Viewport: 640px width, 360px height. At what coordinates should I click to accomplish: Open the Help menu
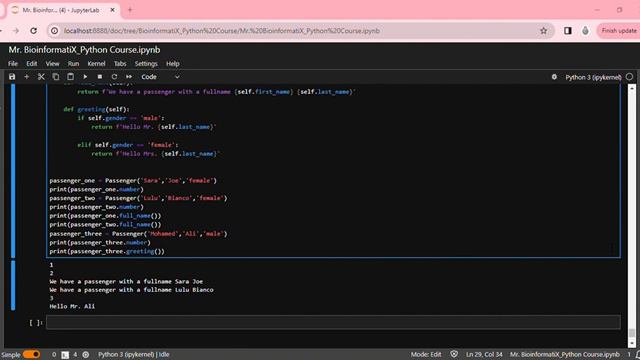click(x=173, y=64)
